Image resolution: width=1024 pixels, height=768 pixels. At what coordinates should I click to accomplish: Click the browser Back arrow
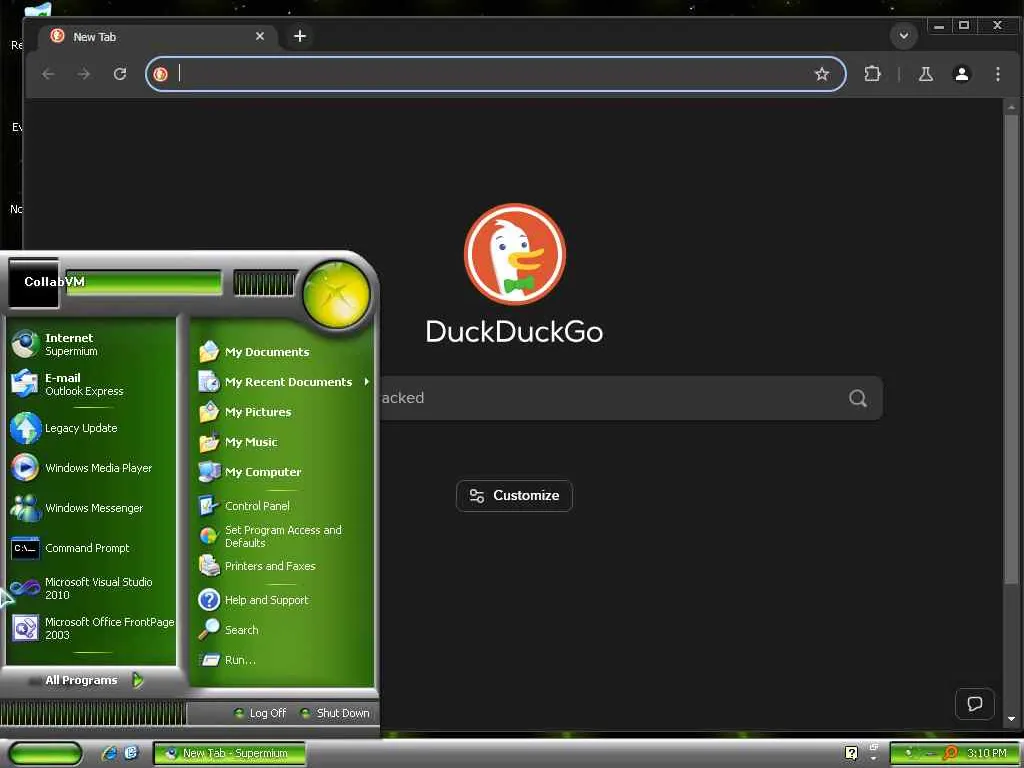pos(48,74)
